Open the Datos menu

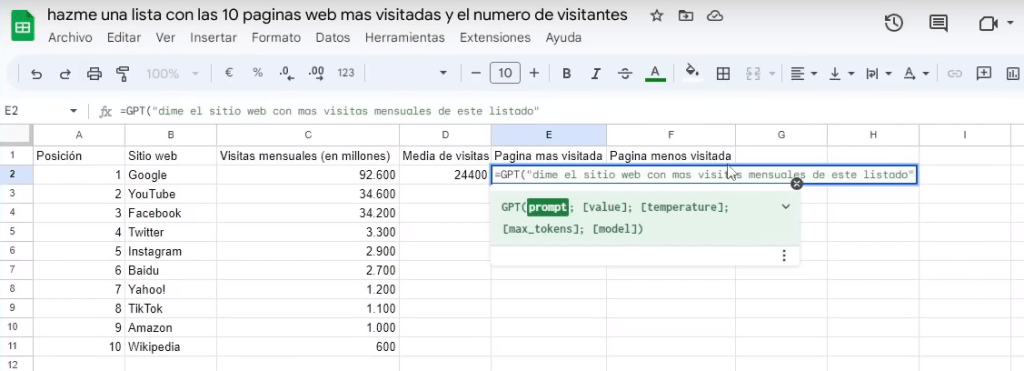pyautogui.click(x=333, y=38)
